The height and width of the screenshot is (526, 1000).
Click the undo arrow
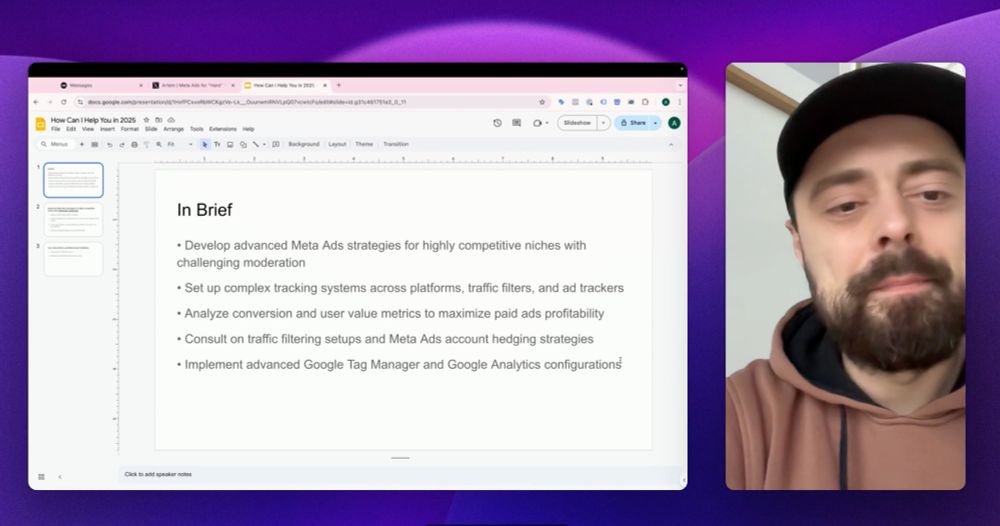(x=109, y=145)
